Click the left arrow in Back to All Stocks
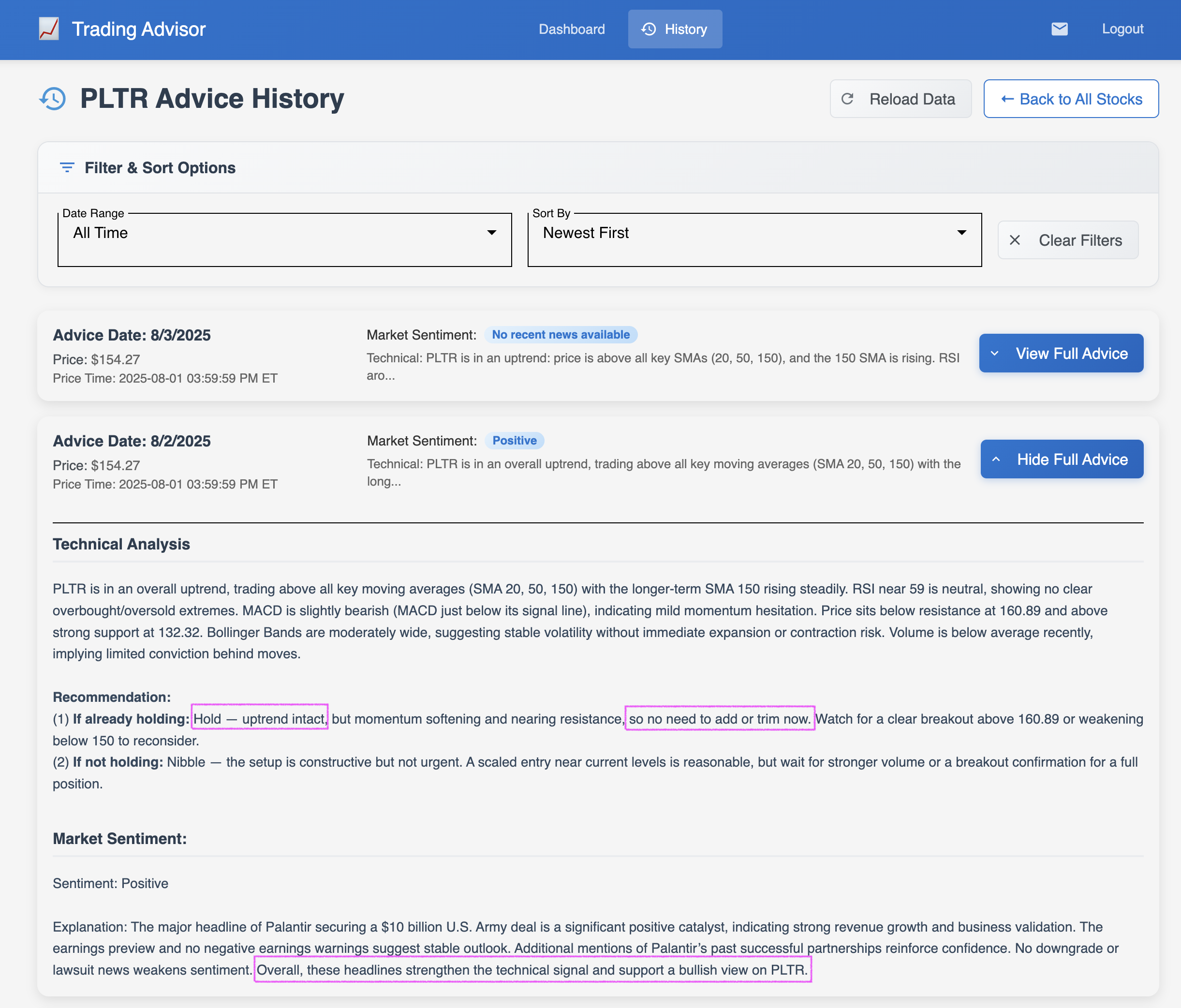 tap(1007, 99)
